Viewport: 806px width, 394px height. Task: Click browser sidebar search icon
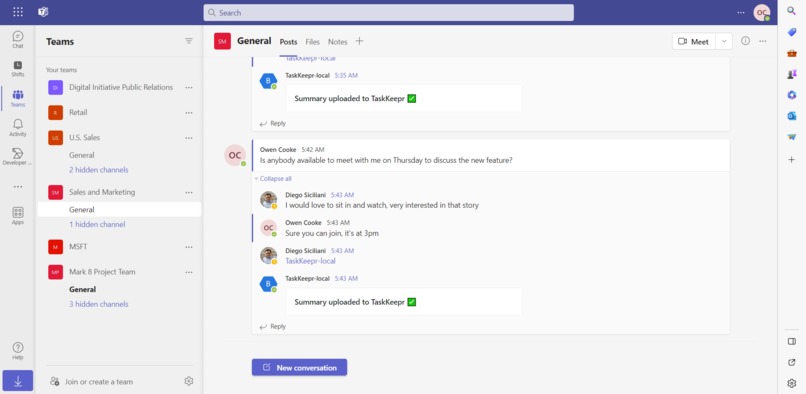coord(792,11)
